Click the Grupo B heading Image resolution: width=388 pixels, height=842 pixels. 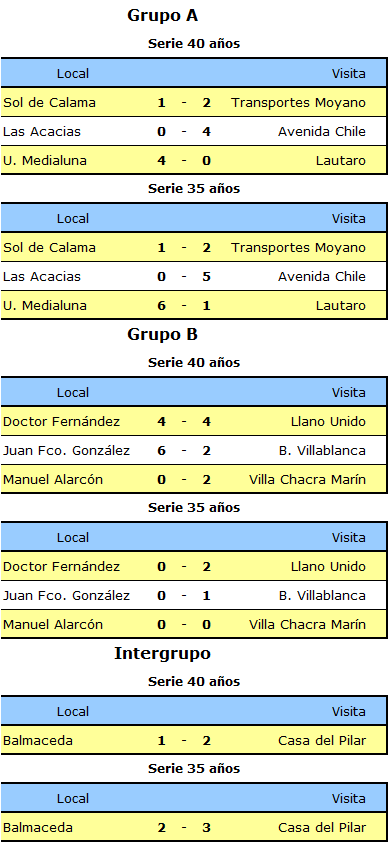tap(163, 335)
